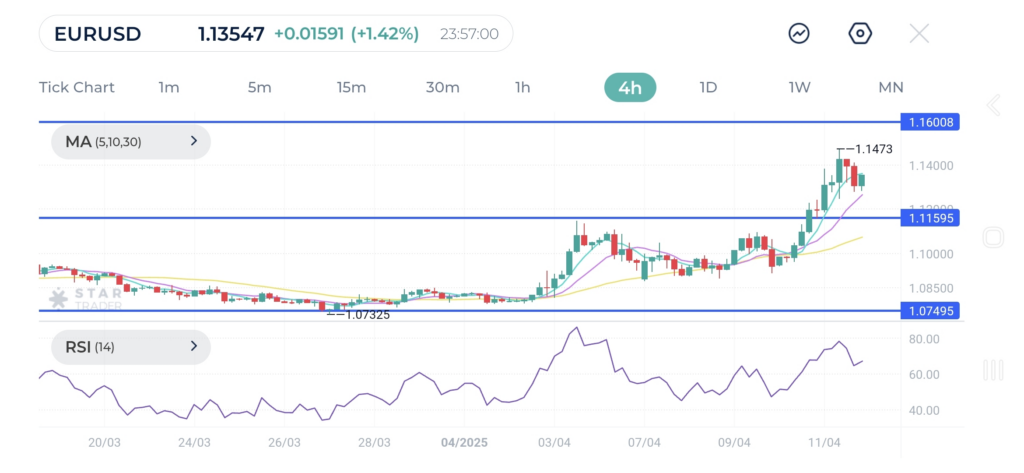The image size is (1024, 473).
Task: Switch to the Tick Chart view
Action: (x=77, y=87)
